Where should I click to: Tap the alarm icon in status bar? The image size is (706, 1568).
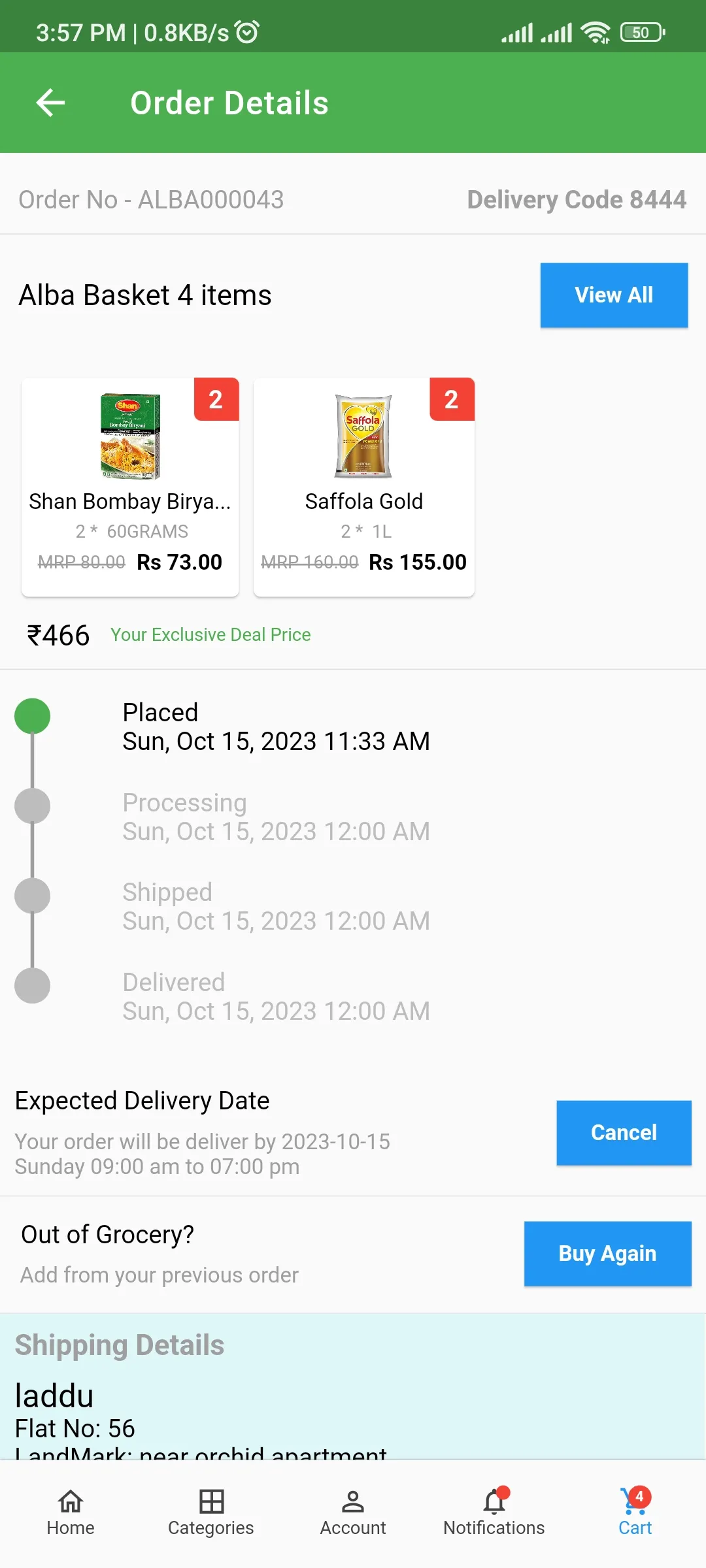coord(247,31)
